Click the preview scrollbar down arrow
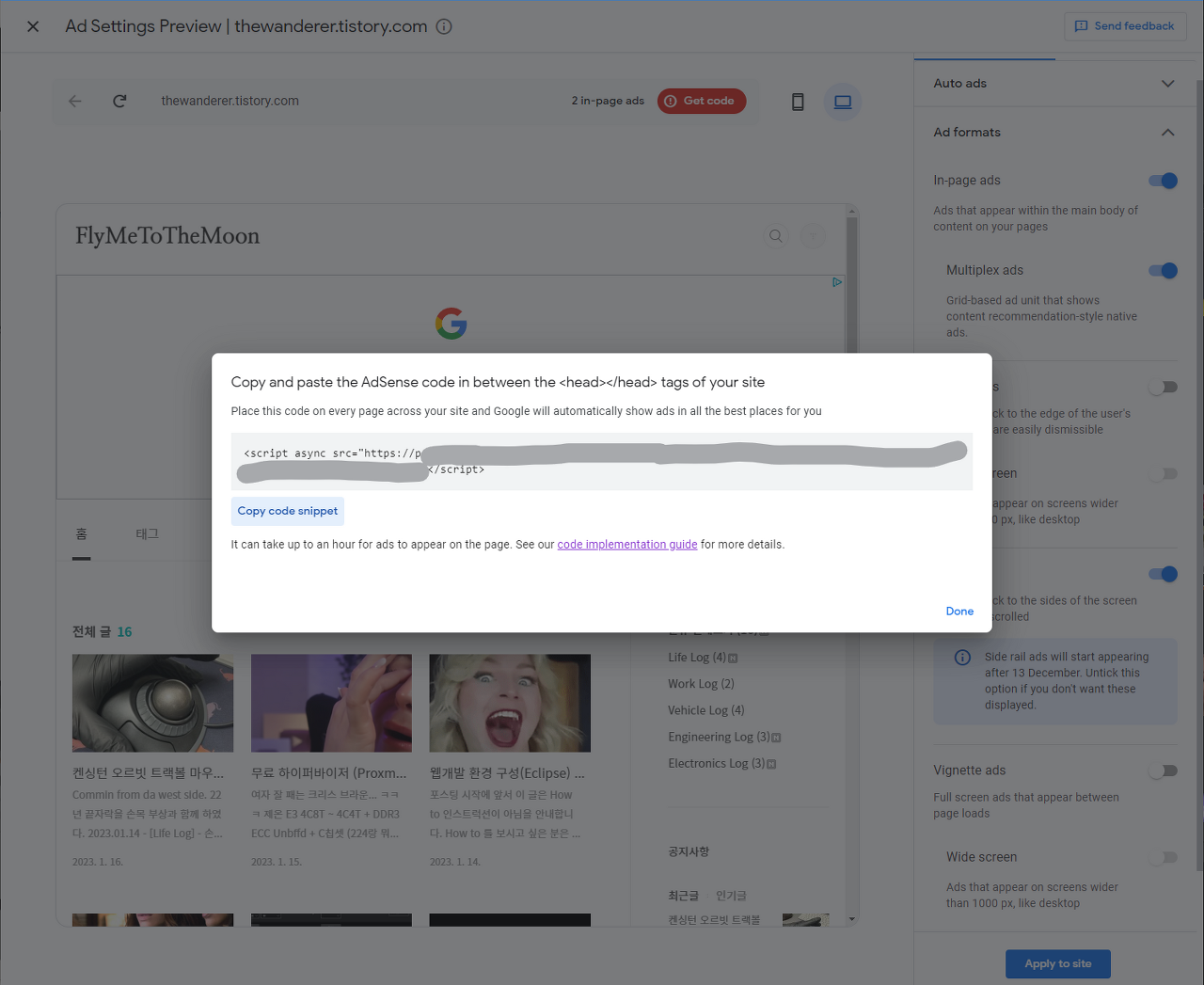This screenshot has height=985, width=1204. (852, 919)
